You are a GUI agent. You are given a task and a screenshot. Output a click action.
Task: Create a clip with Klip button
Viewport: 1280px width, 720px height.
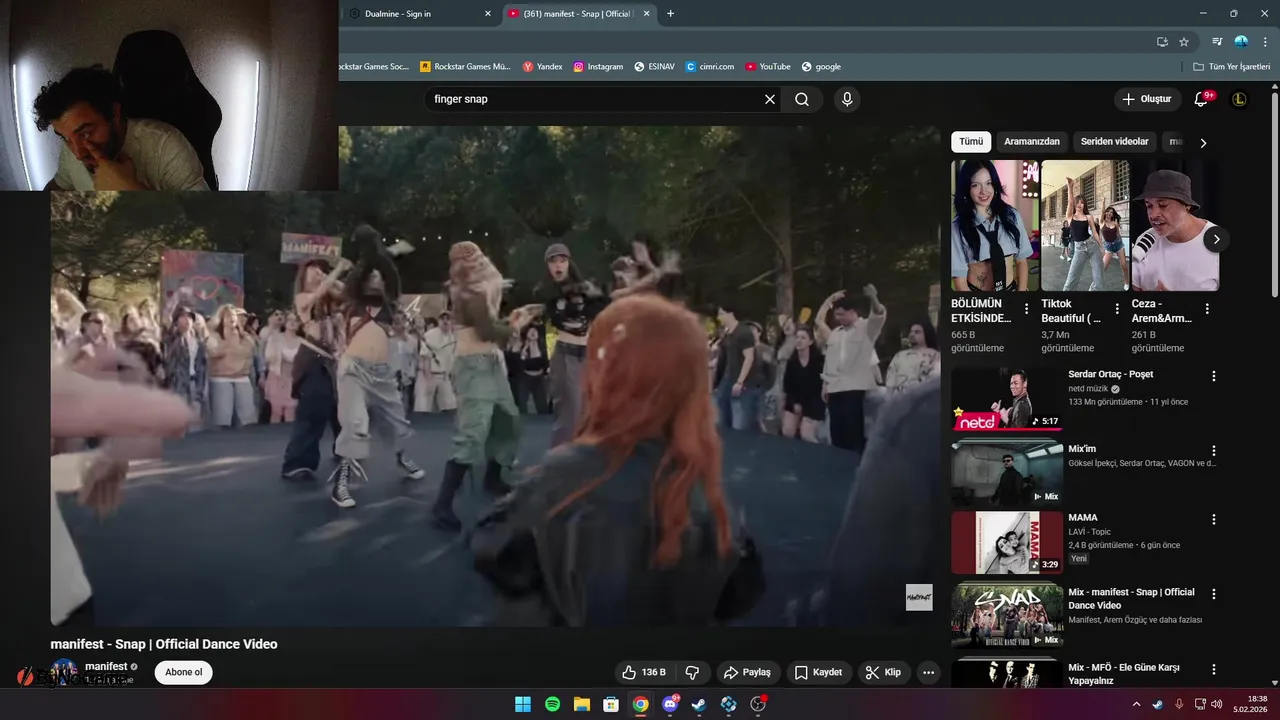[883, 672]
